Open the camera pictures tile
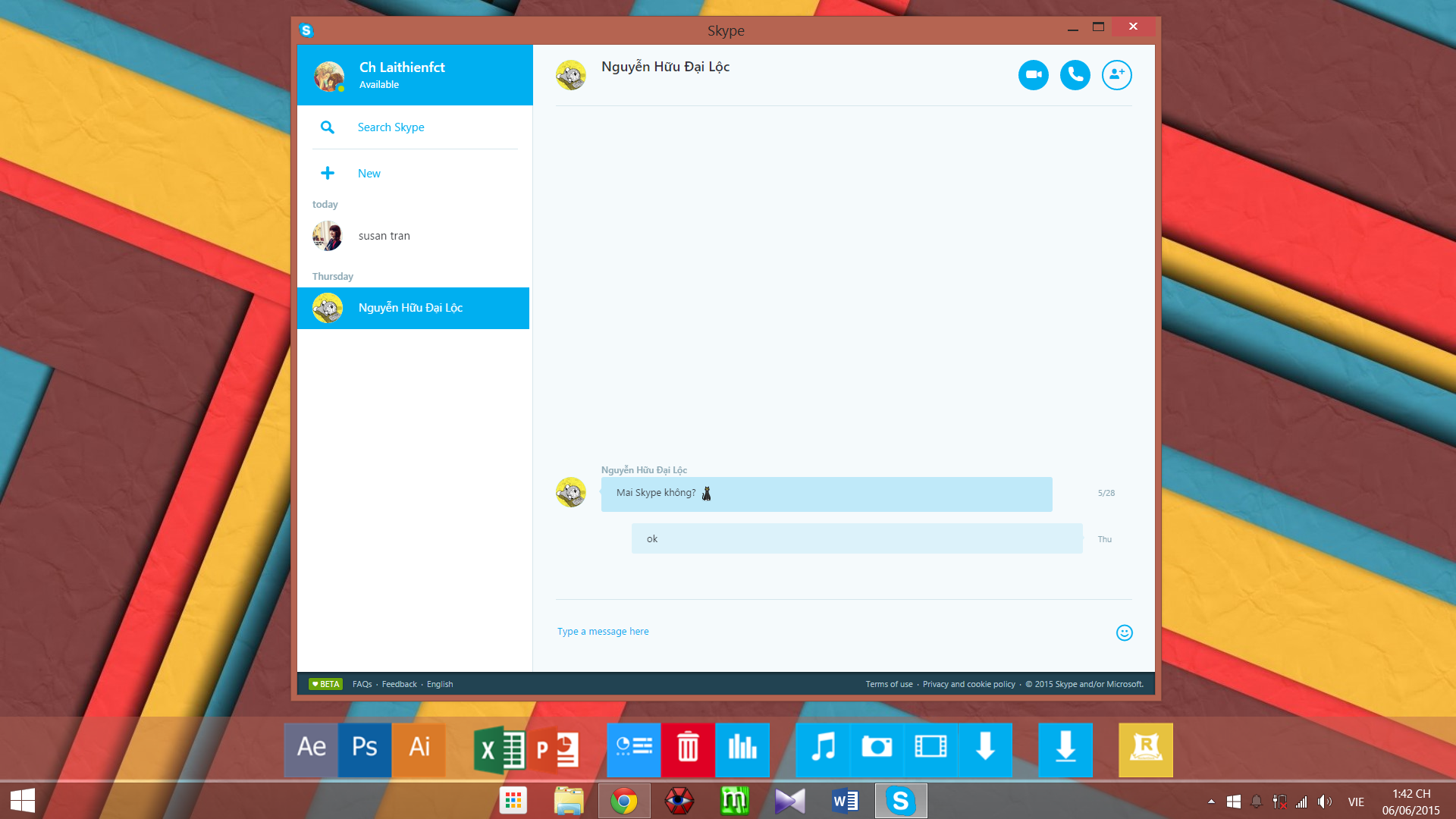Screen dimensions: 1456x819 877,749
